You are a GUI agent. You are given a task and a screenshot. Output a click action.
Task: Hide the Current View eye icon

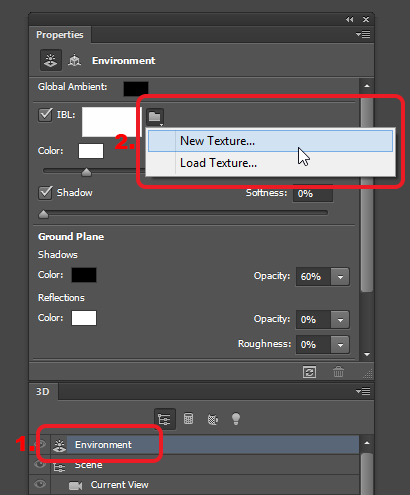pos(40,484)
